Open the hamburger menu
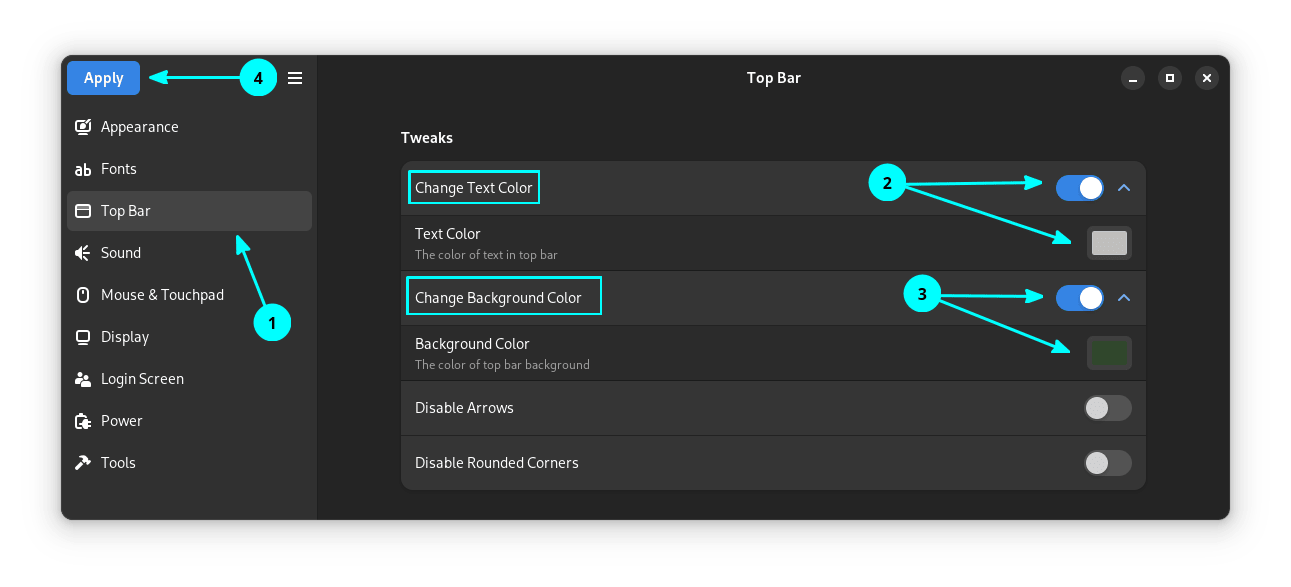Image resolution: width=1291 pixels, height=587 pixels. tap(295, 78)
